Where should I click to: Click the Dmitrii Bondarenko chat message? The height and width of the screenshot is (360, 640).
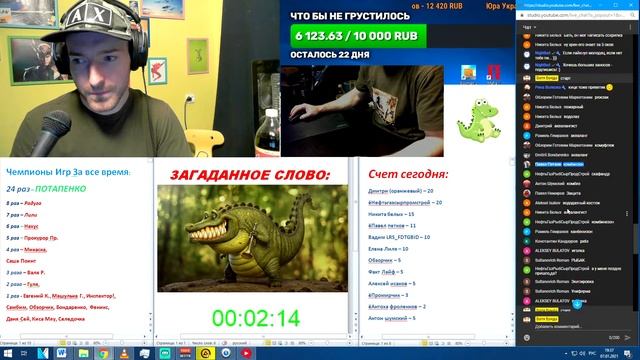(x=561, y=155)
